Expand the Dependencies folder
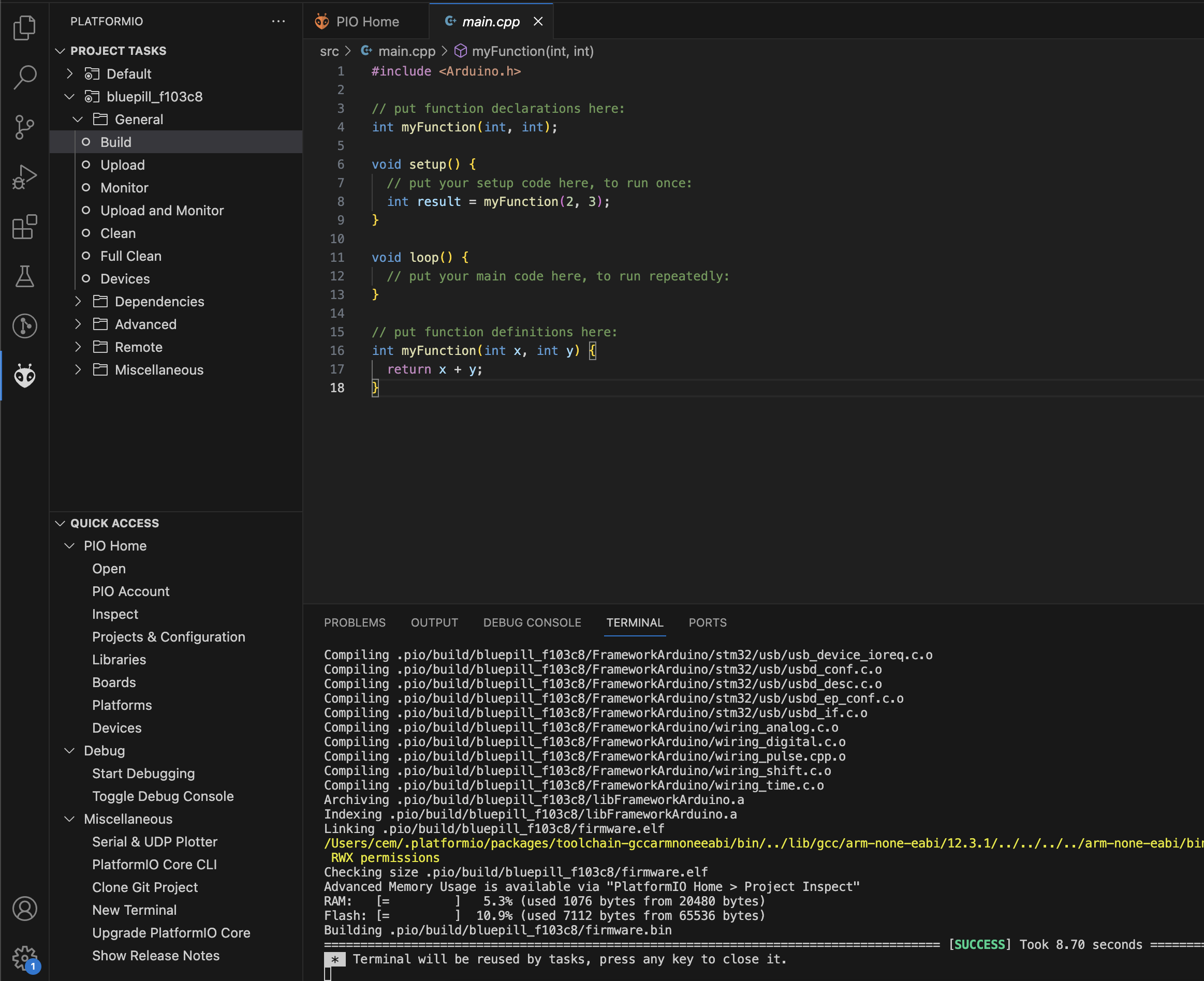 click(78, 301)
